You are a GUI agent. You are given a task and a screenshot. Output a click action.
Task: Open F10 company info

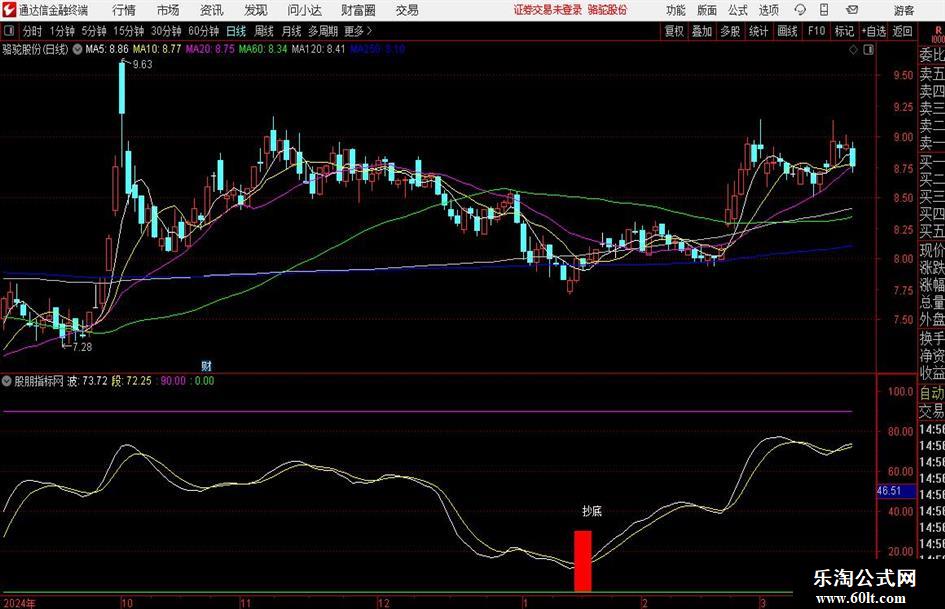[x=817, y=31]
